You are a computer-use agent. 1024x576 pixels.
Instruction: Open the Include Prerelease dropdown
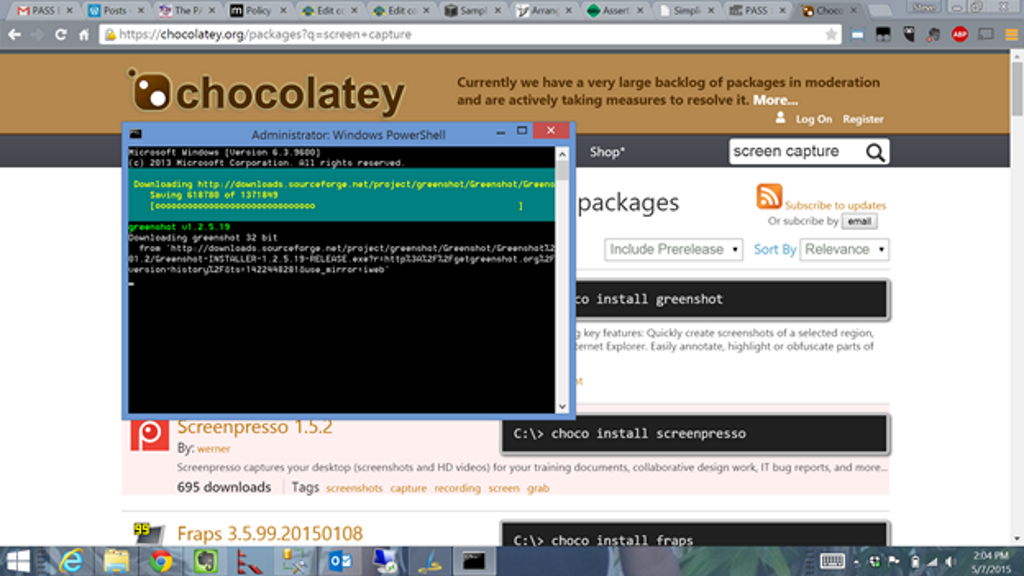(x=673, y=249)
